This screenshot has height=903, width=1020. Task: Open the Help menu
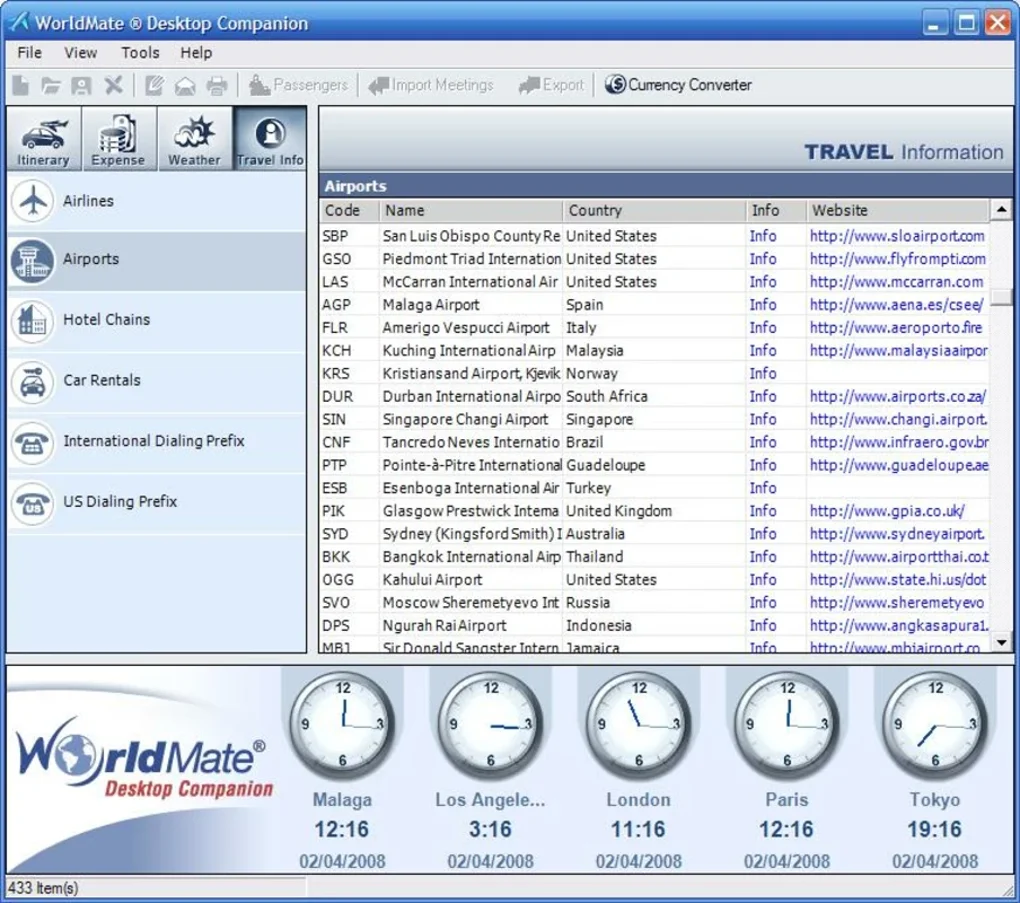[x=196, y=53]
